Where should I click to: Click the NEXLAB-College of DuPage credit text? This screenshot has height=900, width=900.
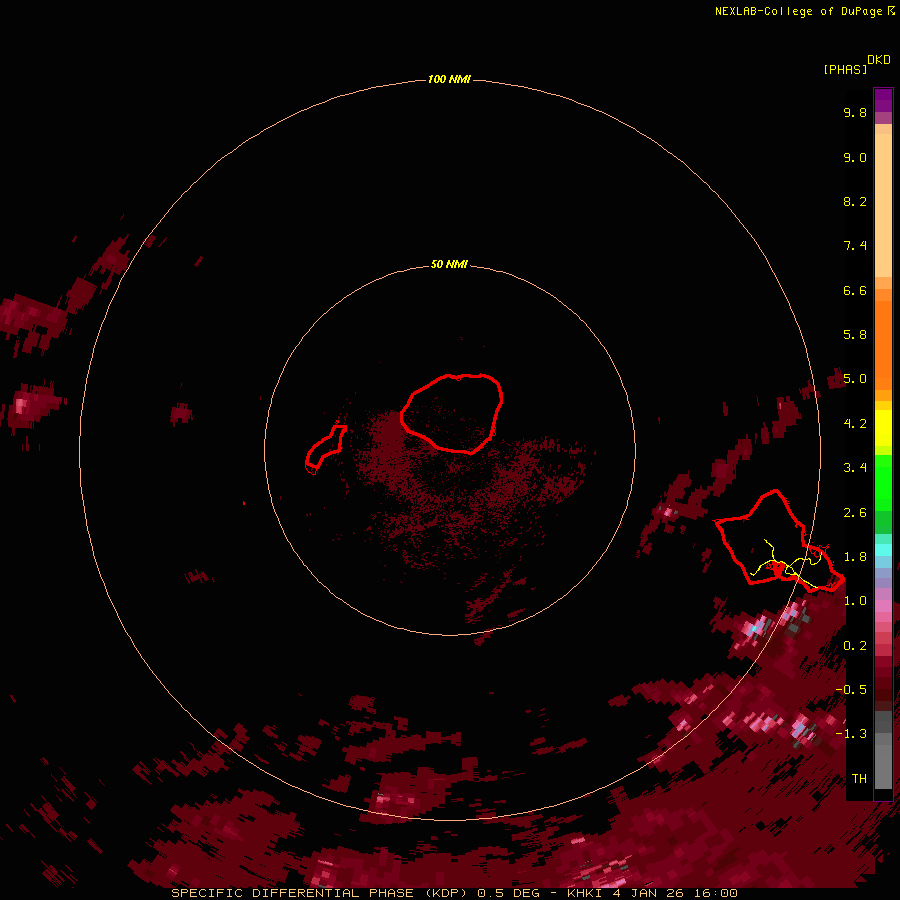(798, 11)
